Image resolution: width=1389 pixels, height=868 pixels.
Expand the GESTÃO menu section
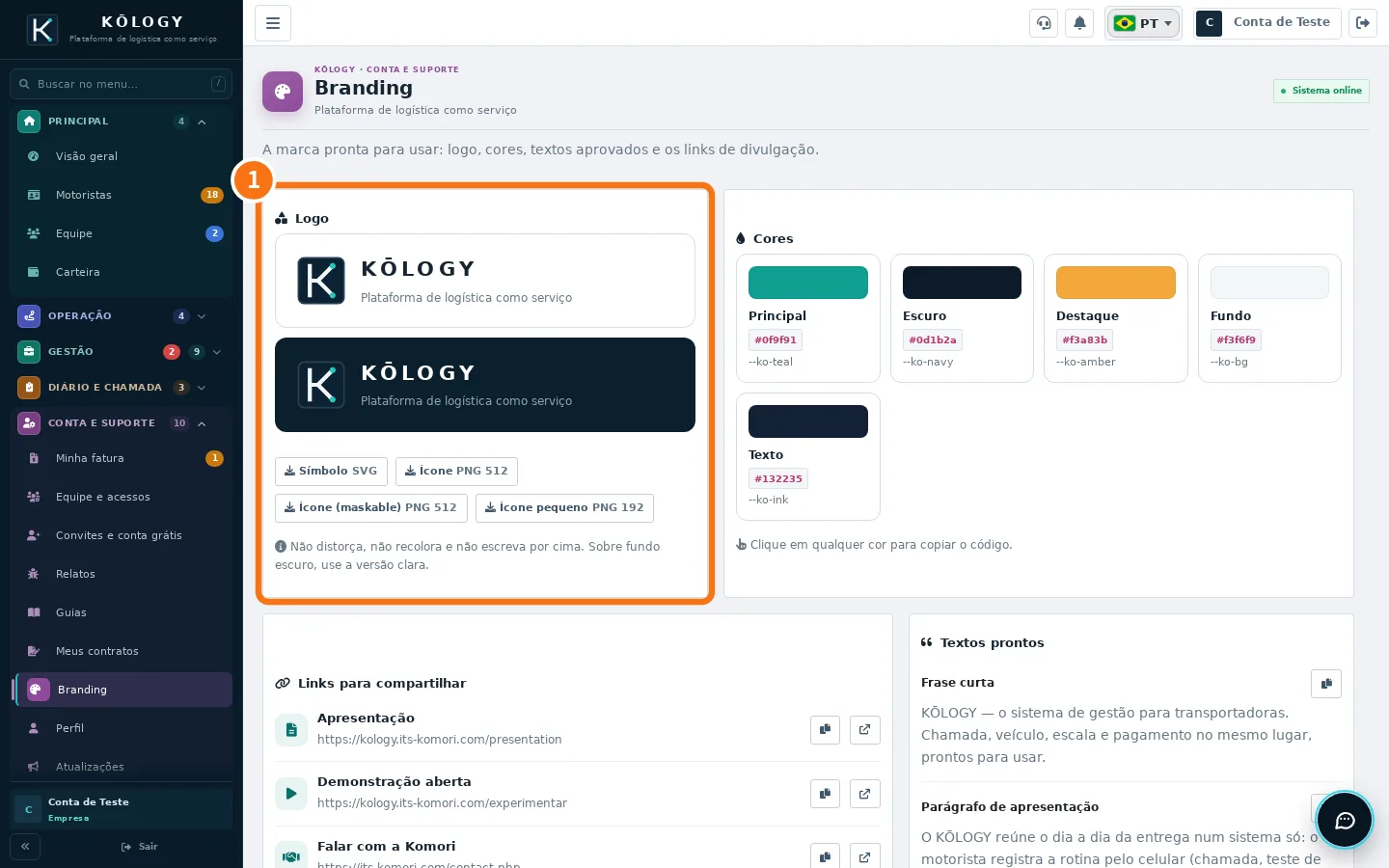(122, 352)
